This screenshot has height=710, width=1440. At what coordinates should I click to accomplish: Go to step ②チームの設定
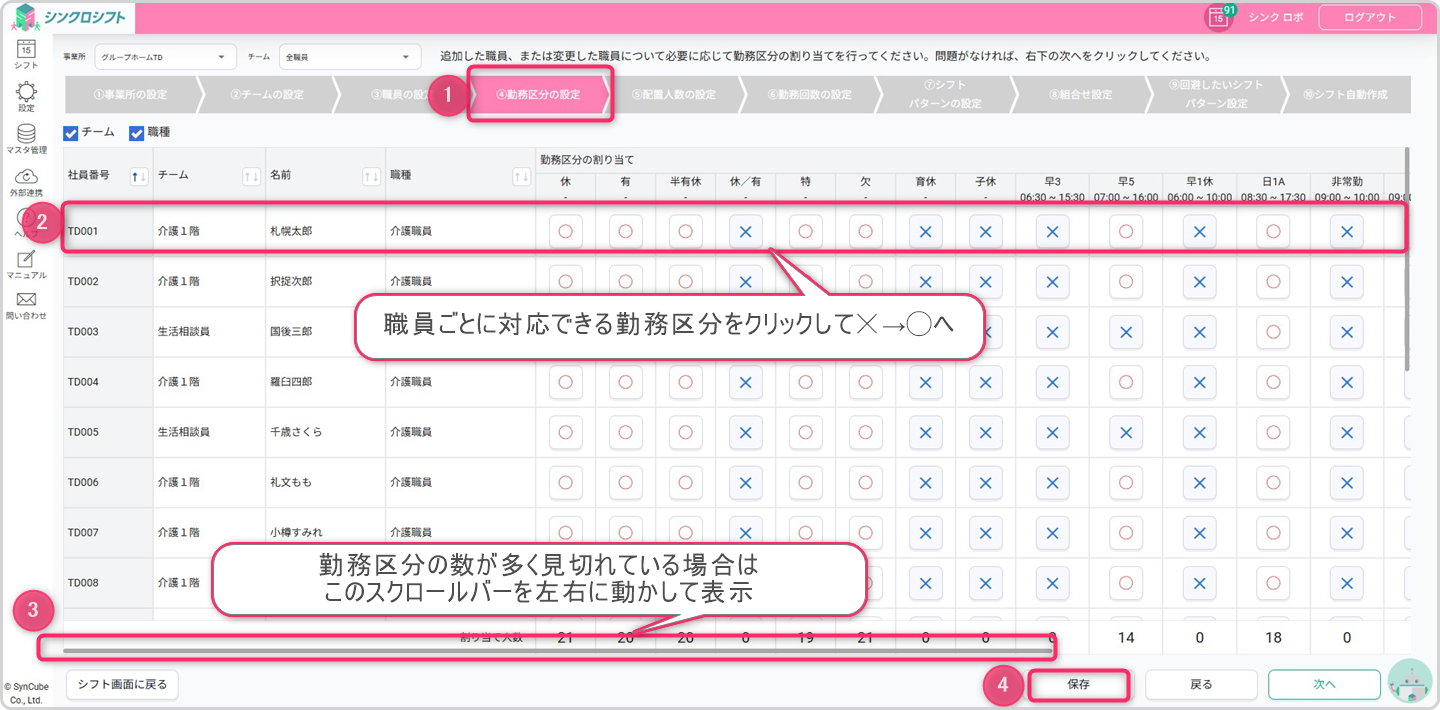(266, 95)
